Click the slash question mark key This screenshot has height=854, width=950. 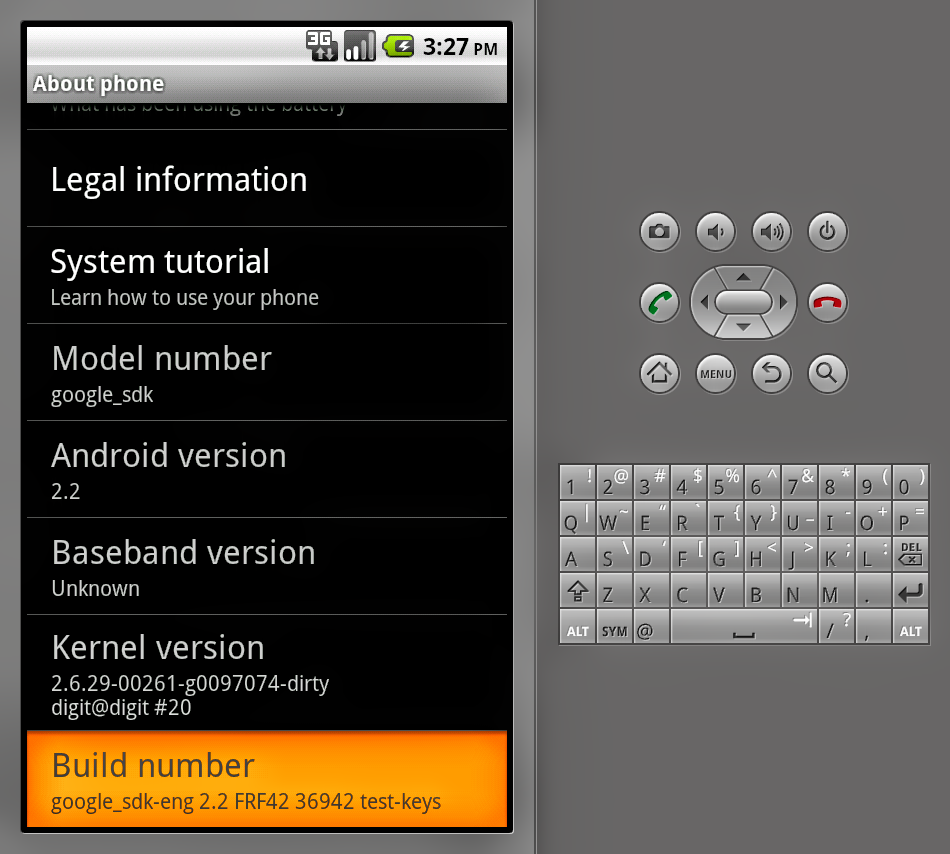[x=836, y=627]
